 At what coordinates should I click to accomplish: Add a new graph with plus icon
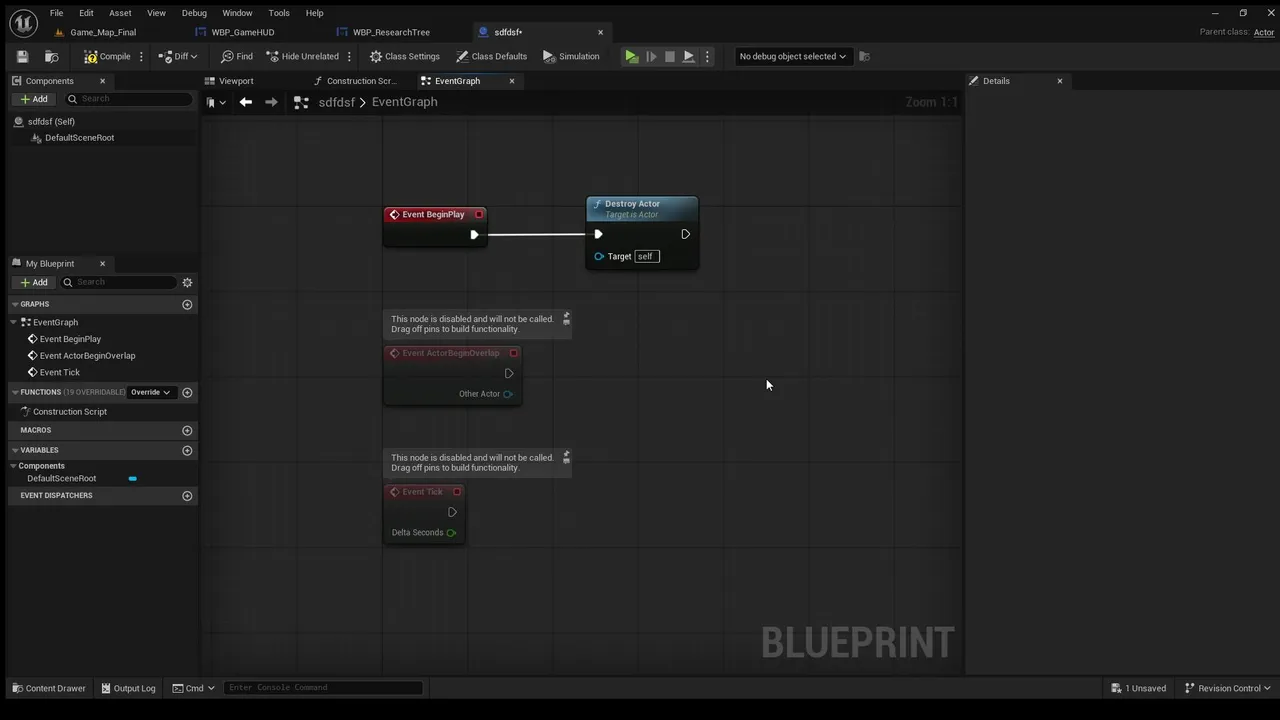coord(187,304)
